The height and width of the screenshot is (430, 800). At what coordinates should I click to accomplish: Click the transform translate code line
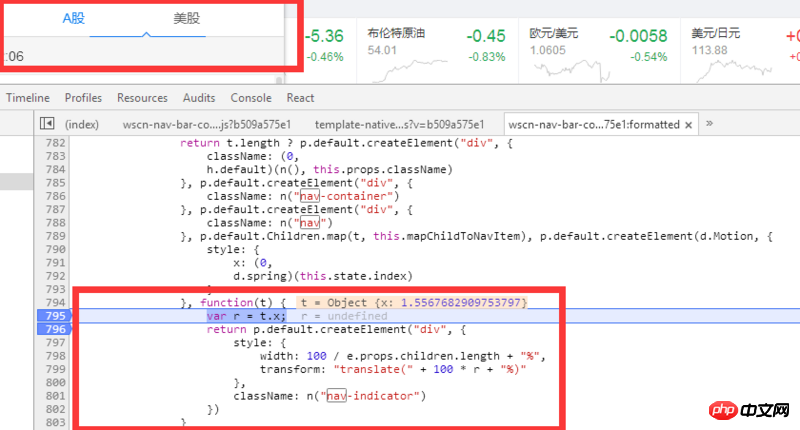point(393,369)
